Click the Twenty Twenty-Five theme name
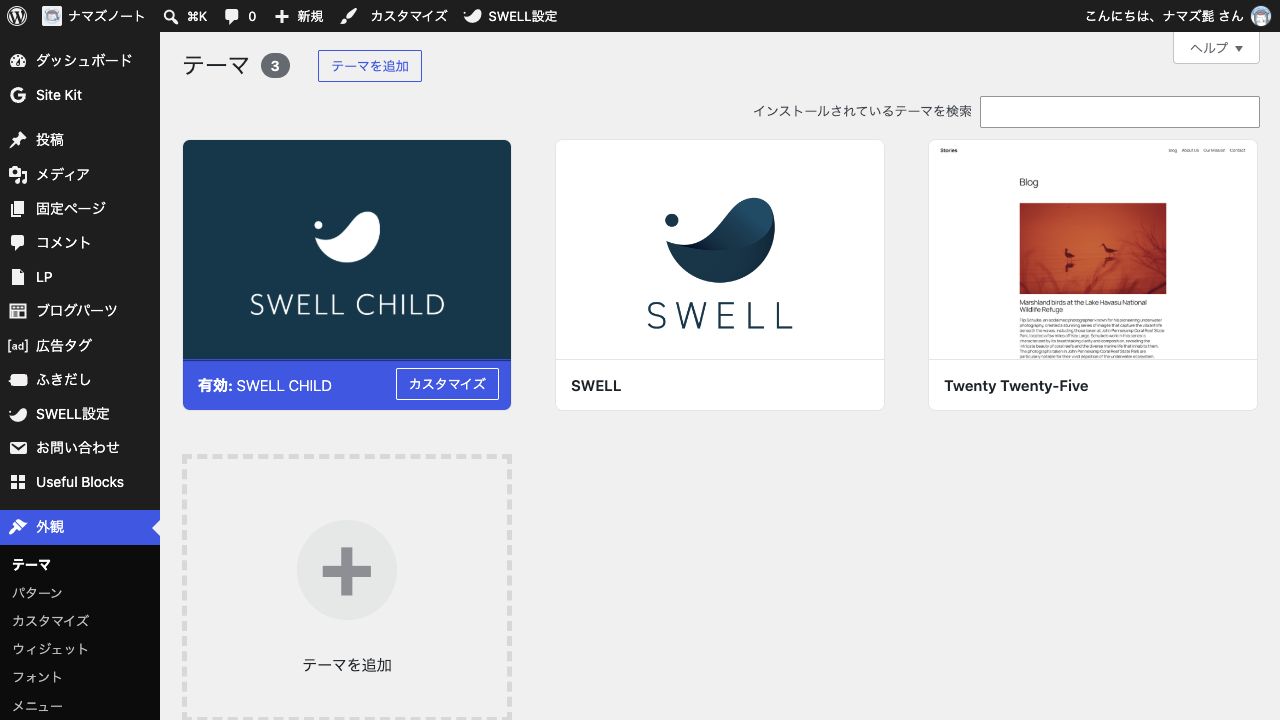1280x720 pixels. [1016, 386]
